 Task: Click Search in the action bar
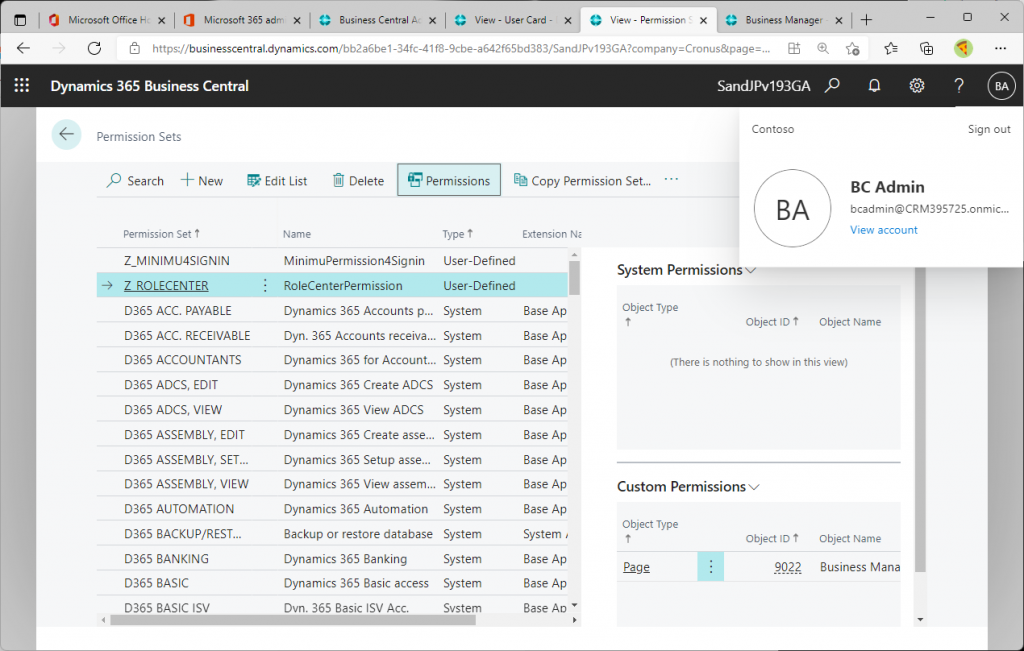click(x=135, y=181)
